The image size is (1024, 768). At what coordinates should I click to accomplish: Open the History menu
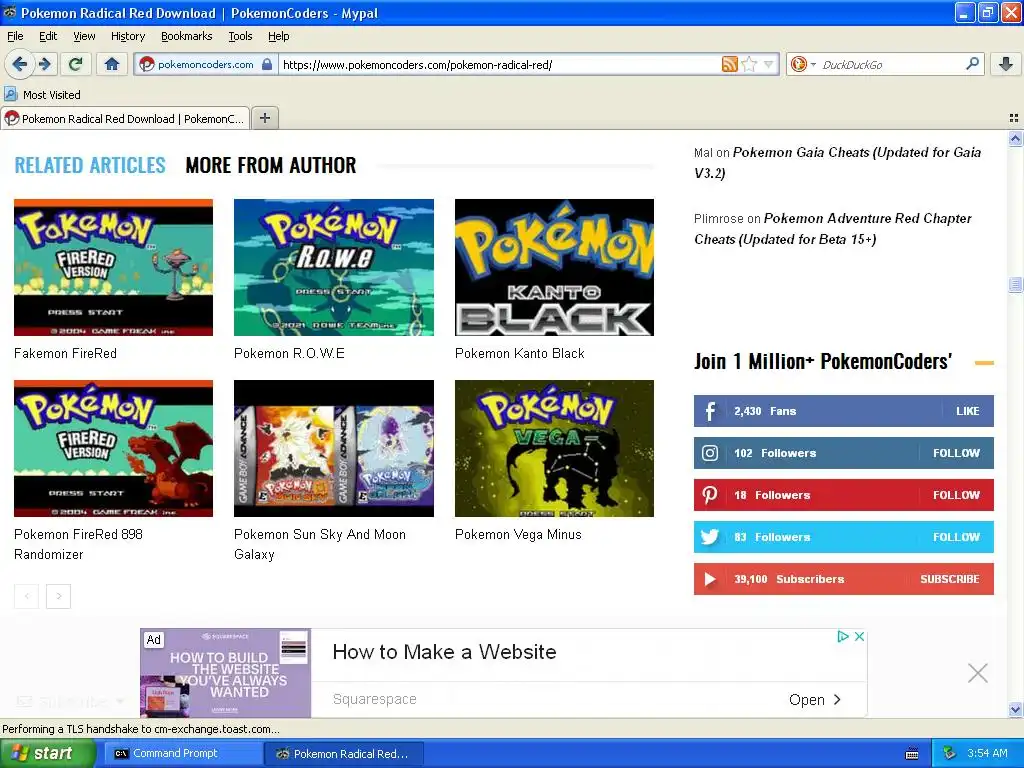127,36
